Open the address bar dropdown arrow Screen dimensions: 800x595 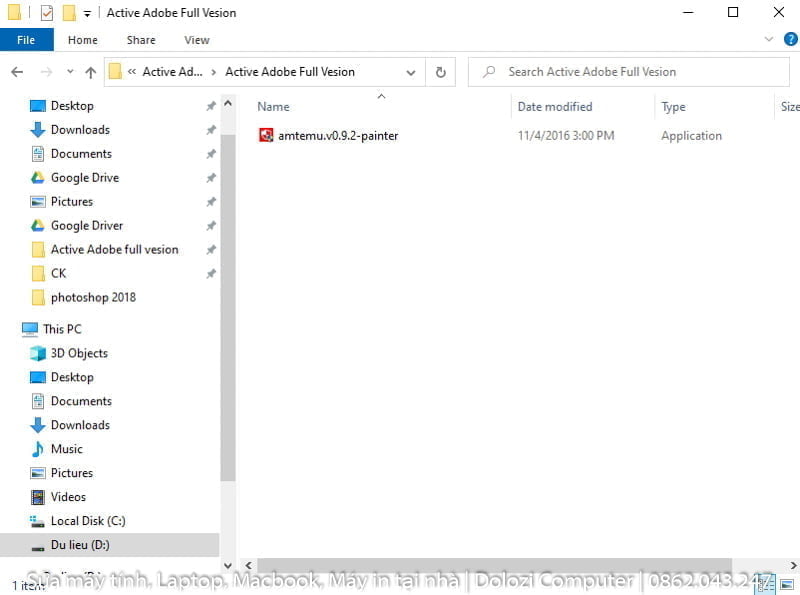click(x=410, y=72)
